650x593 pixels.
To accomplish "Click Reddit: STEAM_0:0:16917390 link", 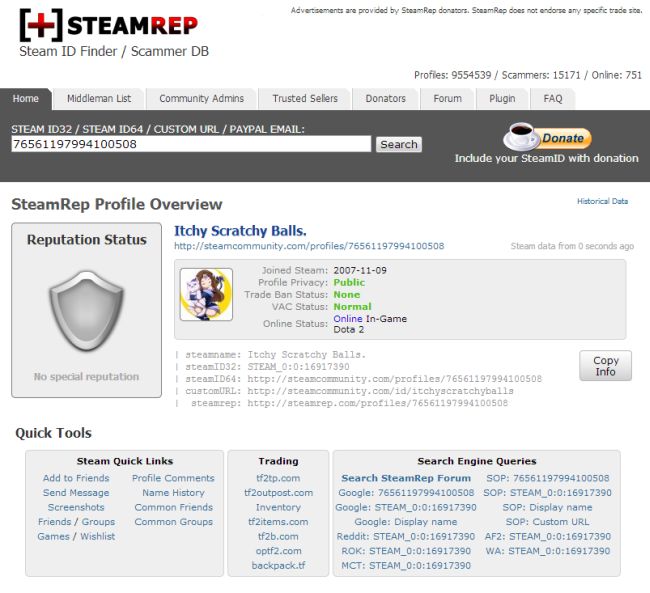I will click(406, 536).
